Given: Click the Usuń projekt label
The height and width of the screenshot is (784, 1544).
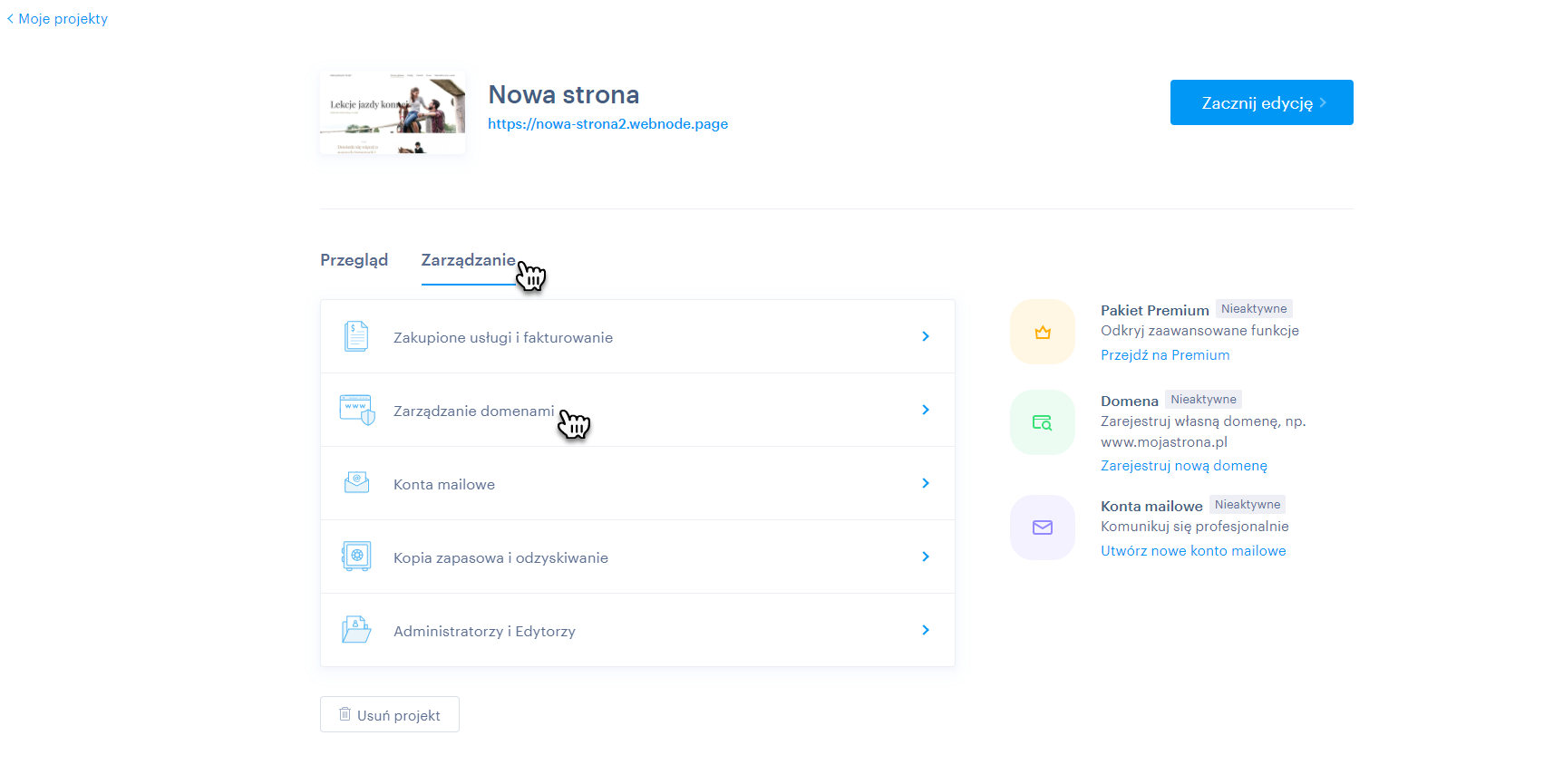Looking at the screenshot, I should point(399,716).
